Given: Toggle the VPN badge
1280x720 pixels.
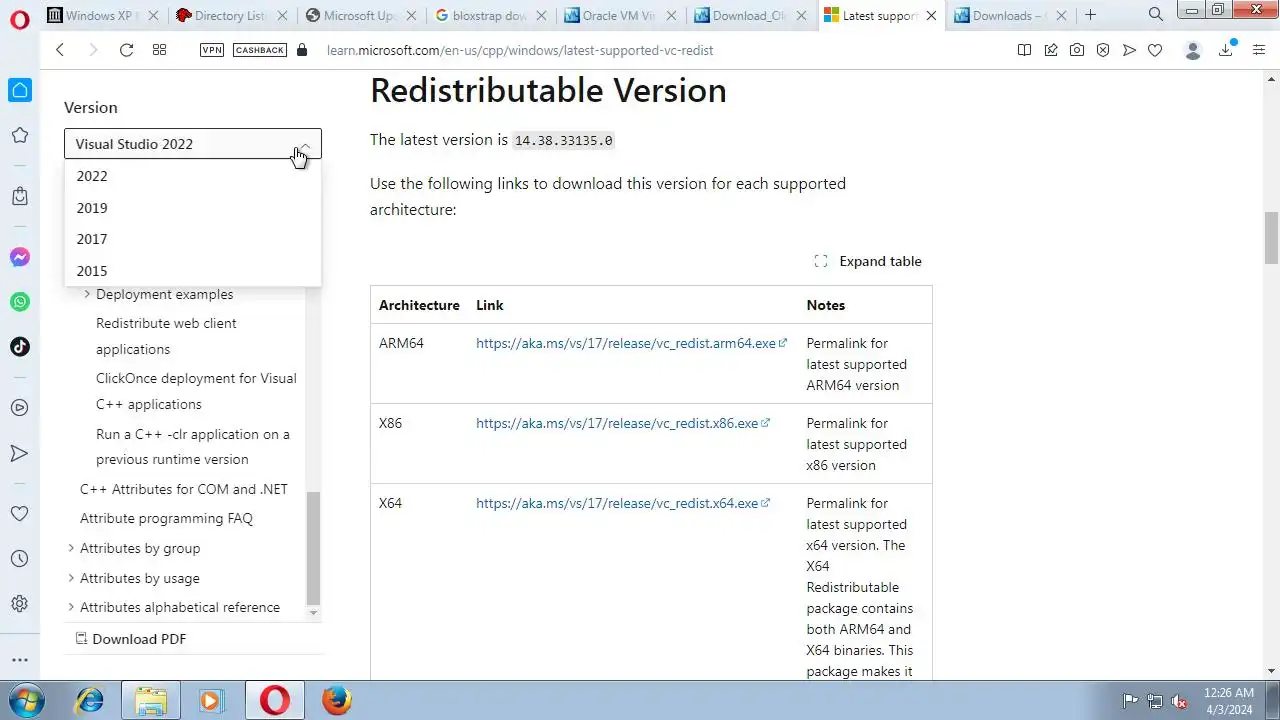Looking at the screenshot, I should coord(212,50).
